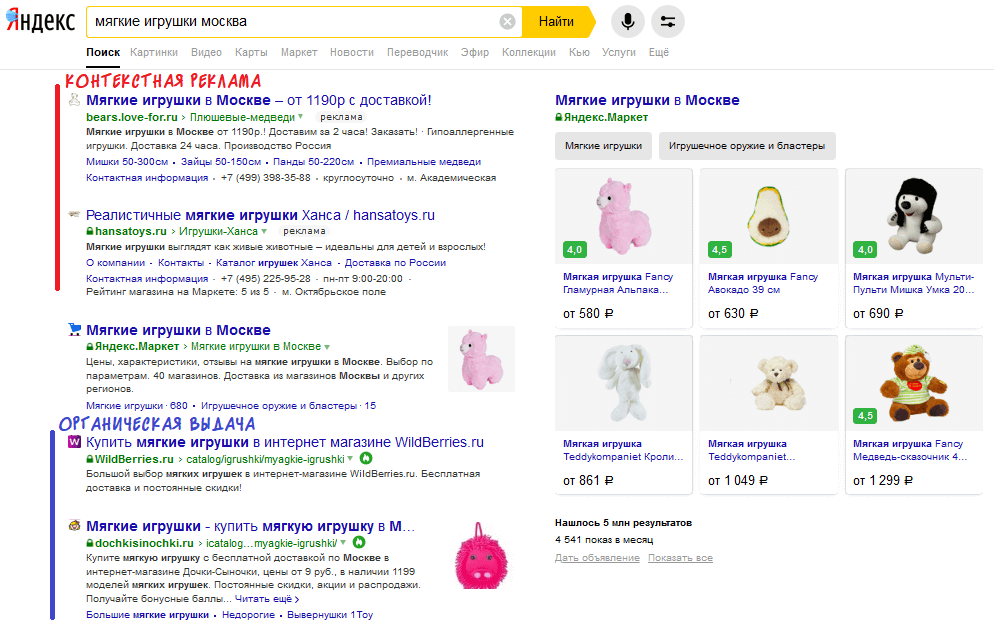Open the Переводчик tab

(x=417, y=52)
